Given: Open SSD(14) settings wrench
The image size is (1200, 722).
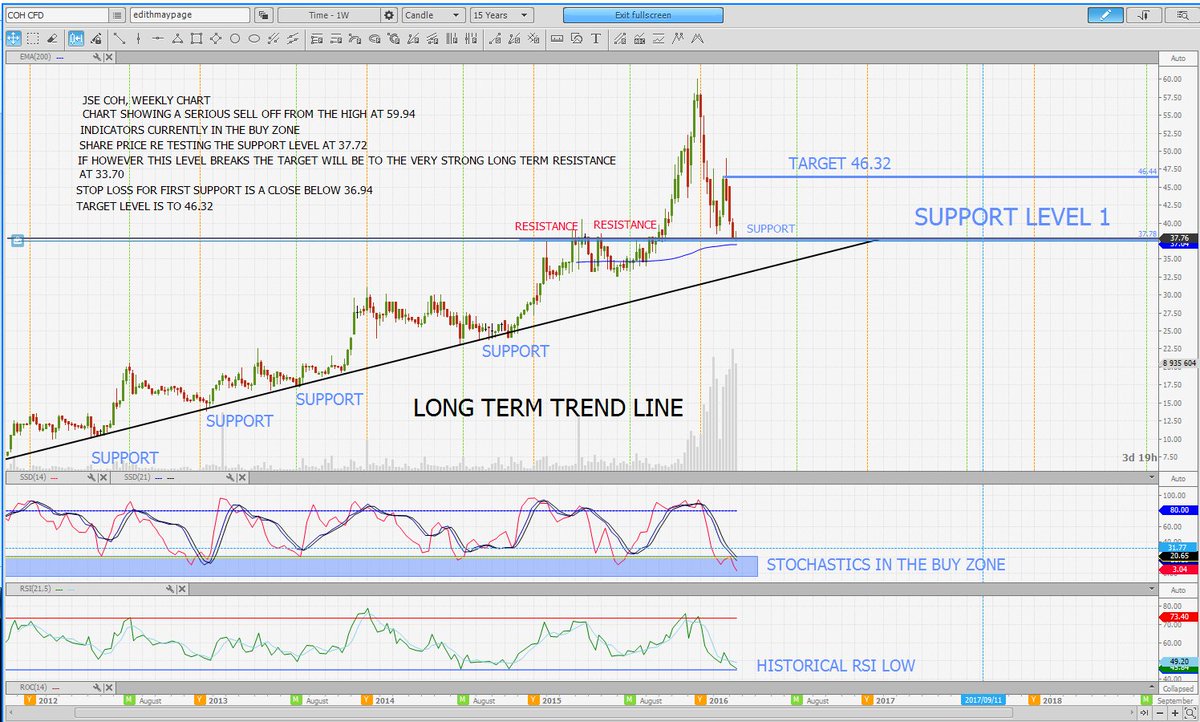Looking at the screenshot, I should pyautogui.click(x=93, y=478).
